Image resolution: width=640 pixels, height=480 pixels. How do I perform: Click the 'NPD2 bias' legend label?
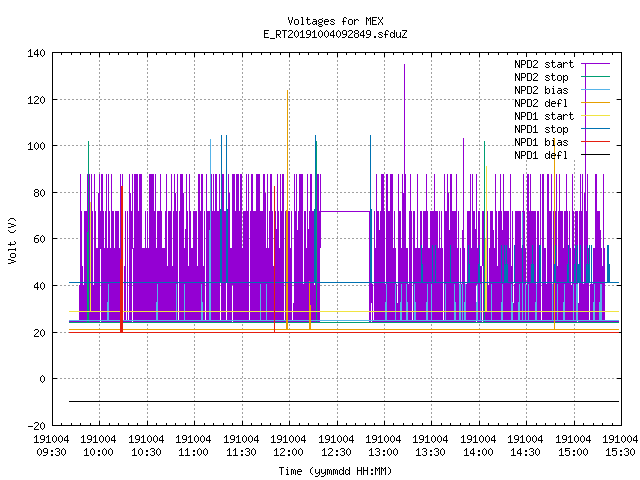point(541,90)
